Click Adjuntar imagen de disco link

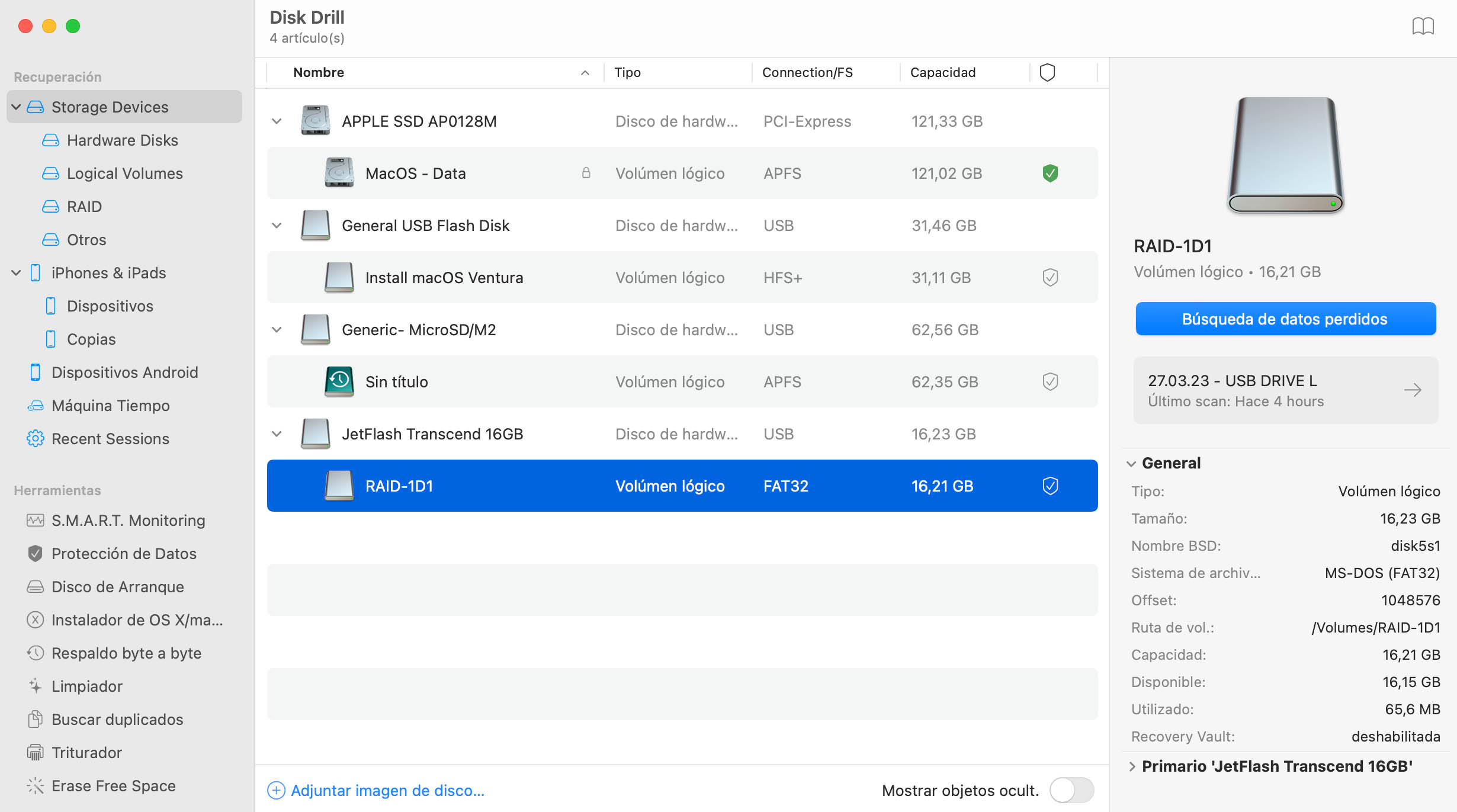(x=387, y=791)
